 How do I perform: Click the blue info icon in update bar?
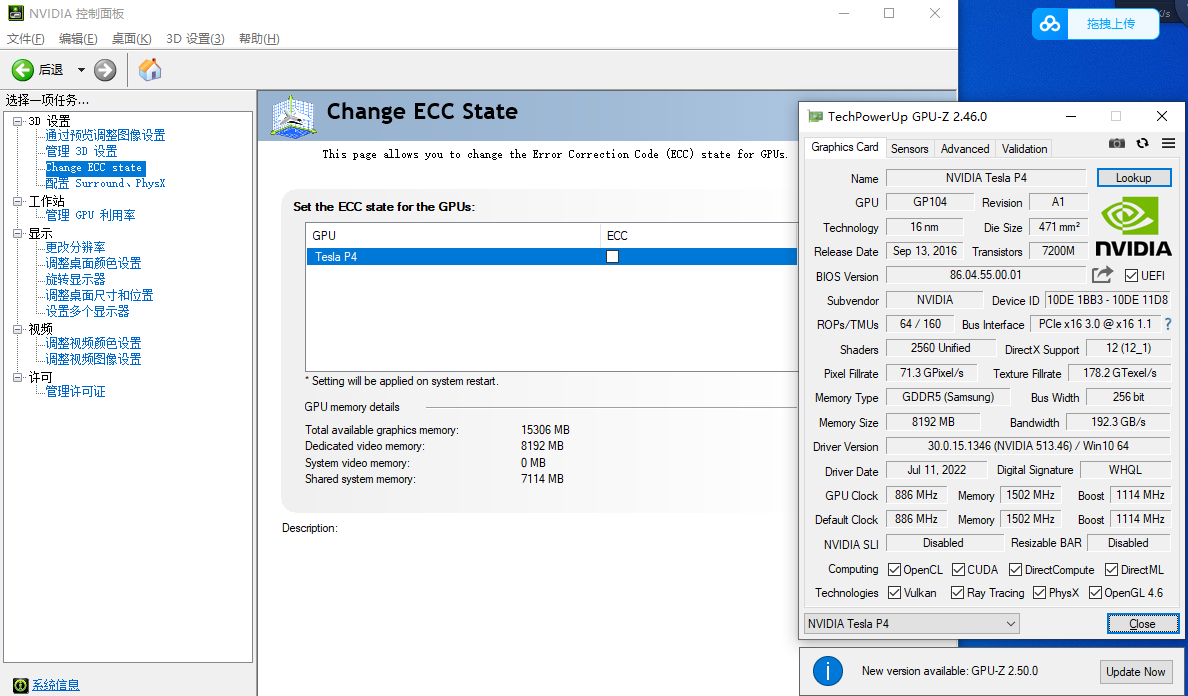tap(827, 671)
